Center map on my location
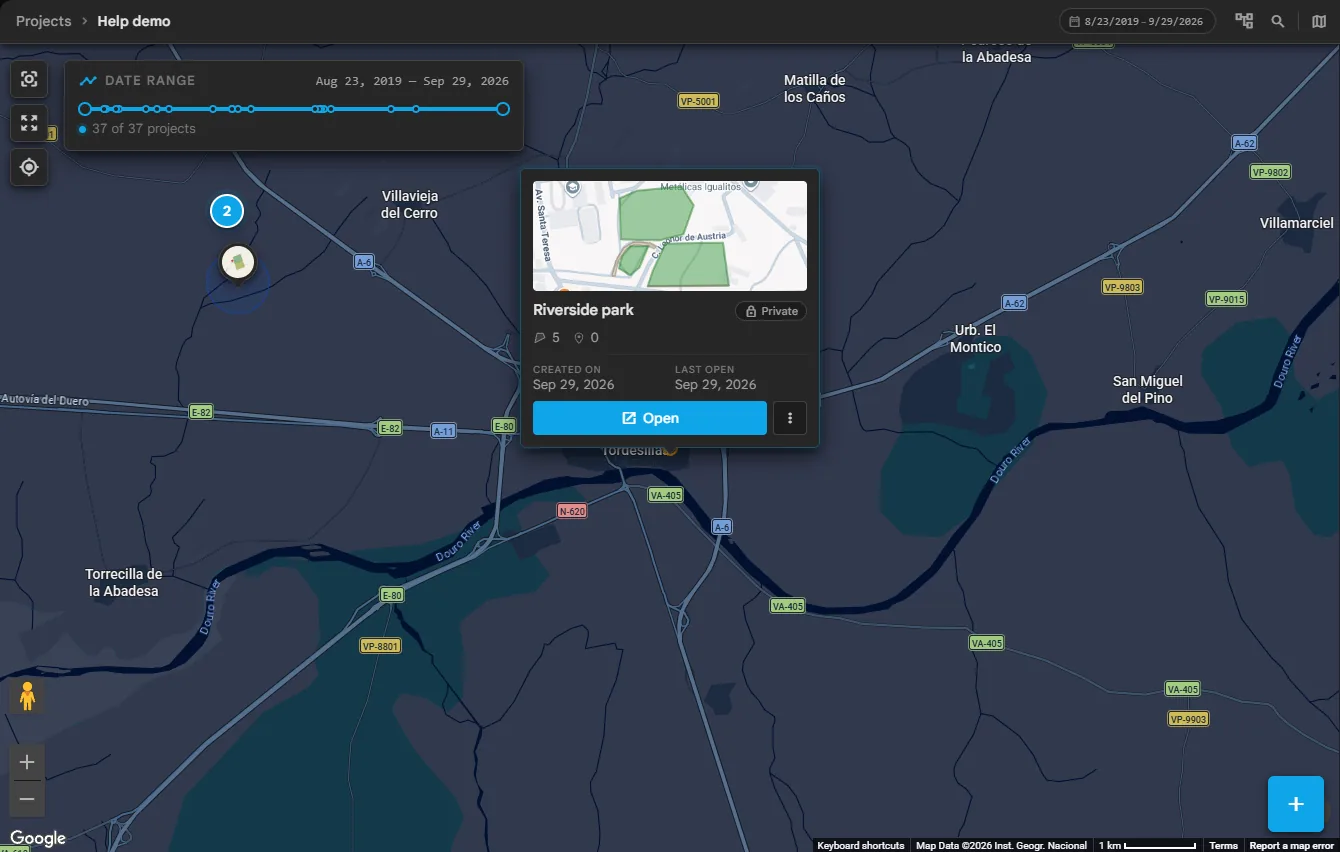Image resolution: width=1340 pixels, height=852 pixels. (x=29, y=167)
